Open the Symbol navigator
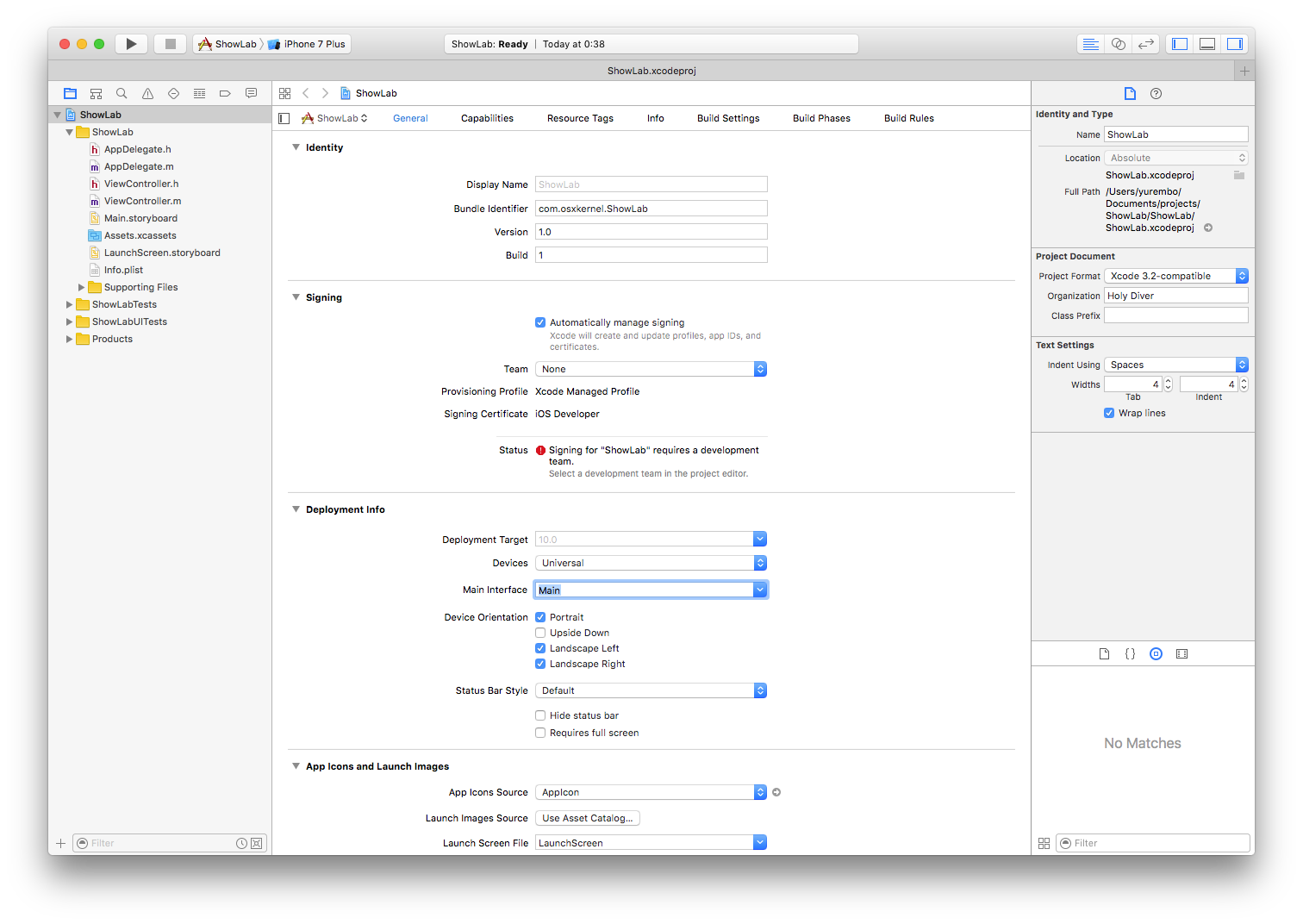The image size is (1303, 924). [97, 93]
